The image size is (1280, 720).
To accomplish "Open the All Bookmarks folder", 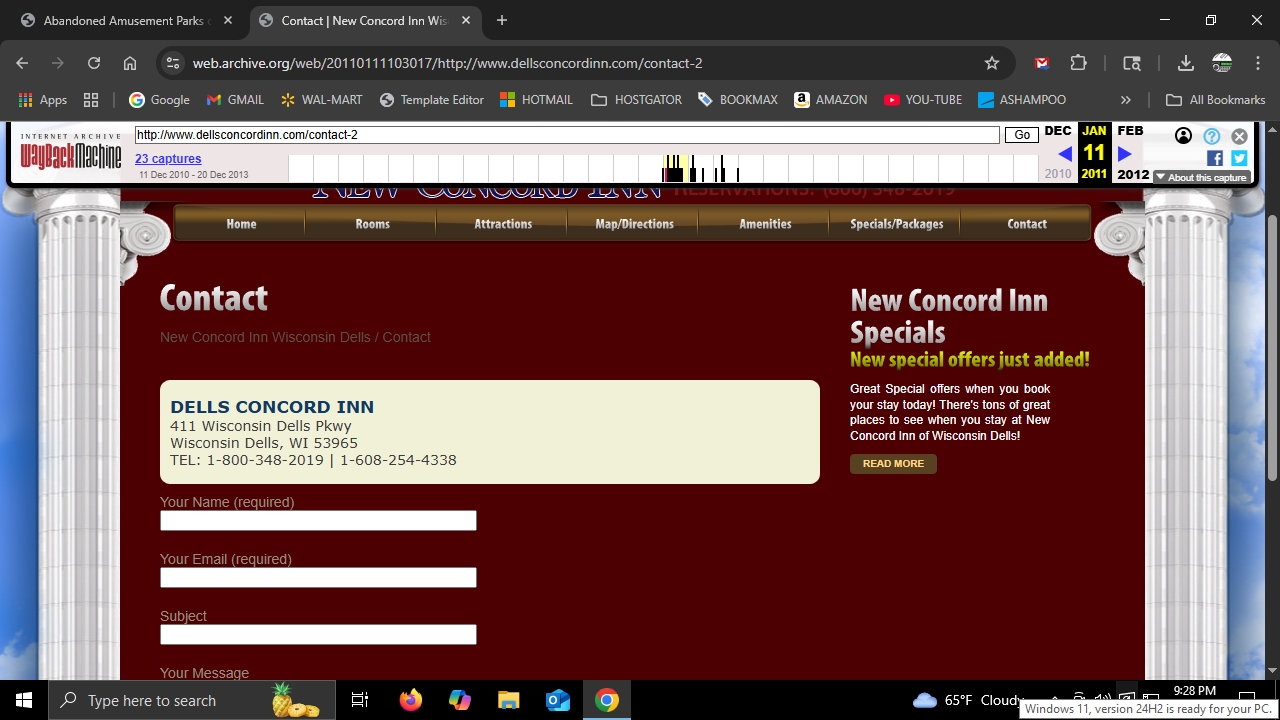I will [1216, 100].
